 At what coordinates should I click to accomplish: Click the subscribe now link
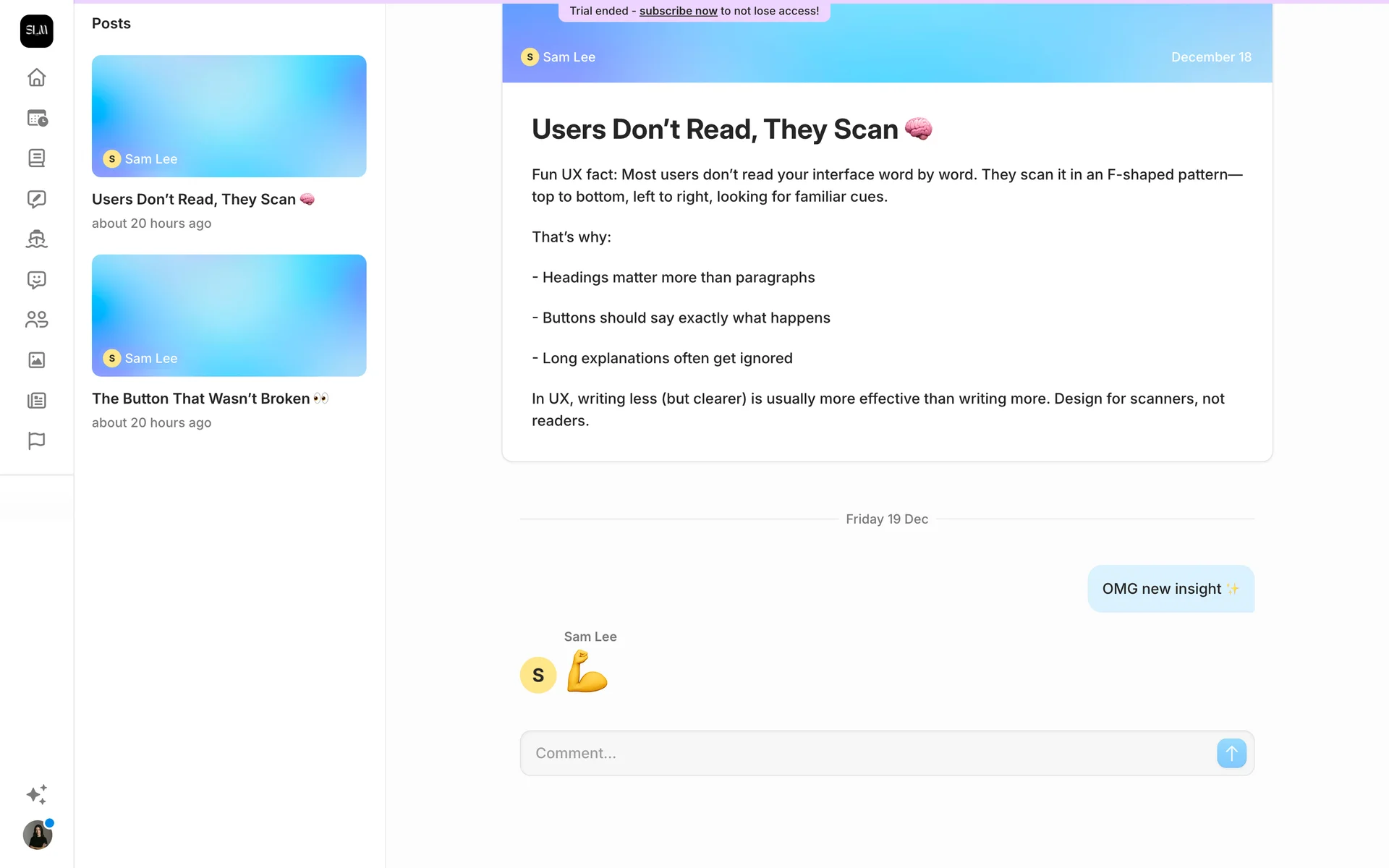678,11
